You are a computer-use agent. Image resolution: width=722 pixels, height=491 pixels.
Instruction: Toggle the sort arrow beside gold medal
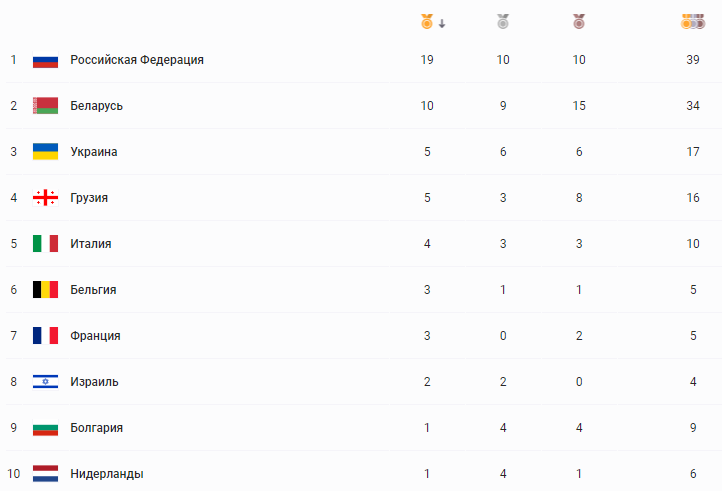442,23
